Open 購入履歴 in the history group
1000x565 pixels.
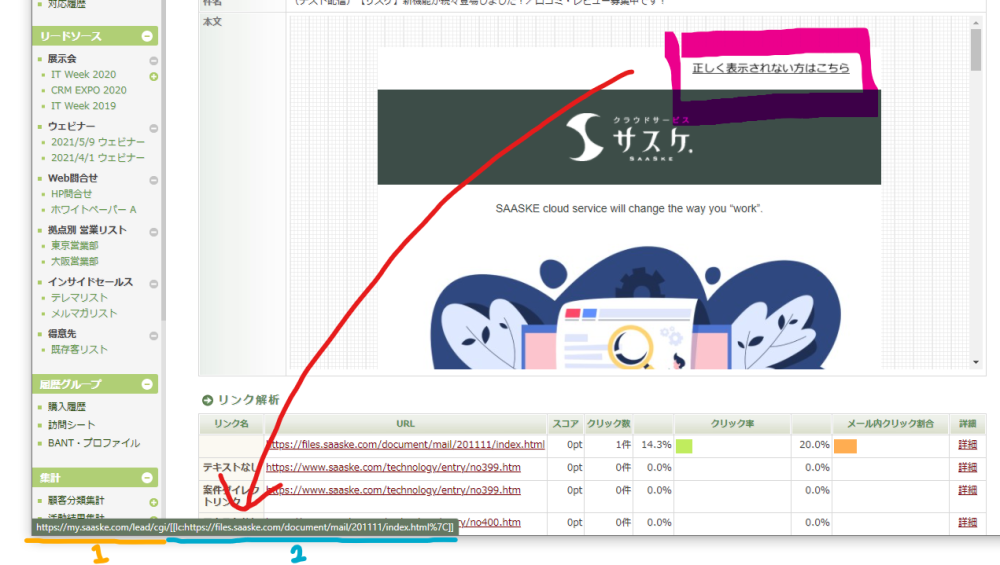point(66,406)
